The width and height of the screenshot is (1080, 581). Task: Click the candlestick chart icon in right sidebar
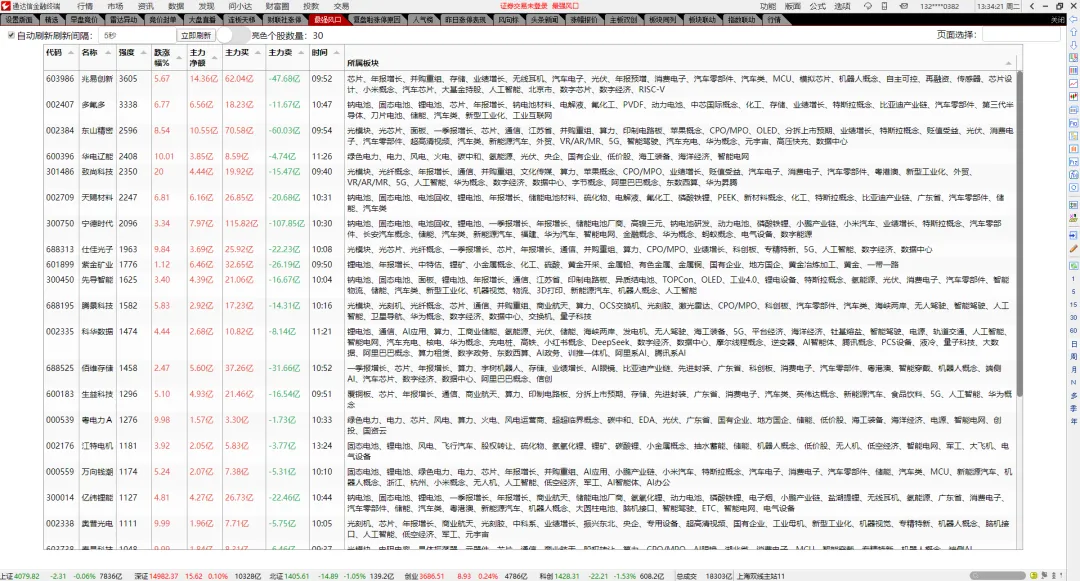1073,97
